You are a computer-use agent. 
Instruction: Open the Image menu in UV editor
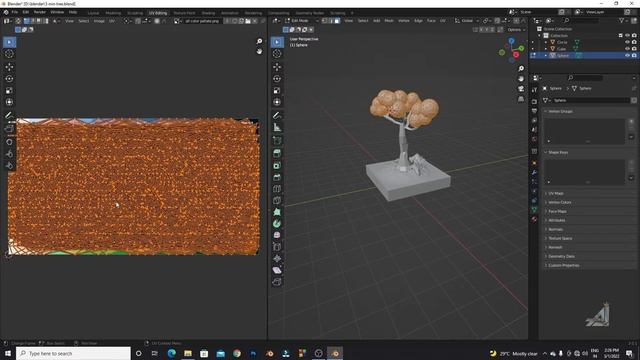coord(99,21)
